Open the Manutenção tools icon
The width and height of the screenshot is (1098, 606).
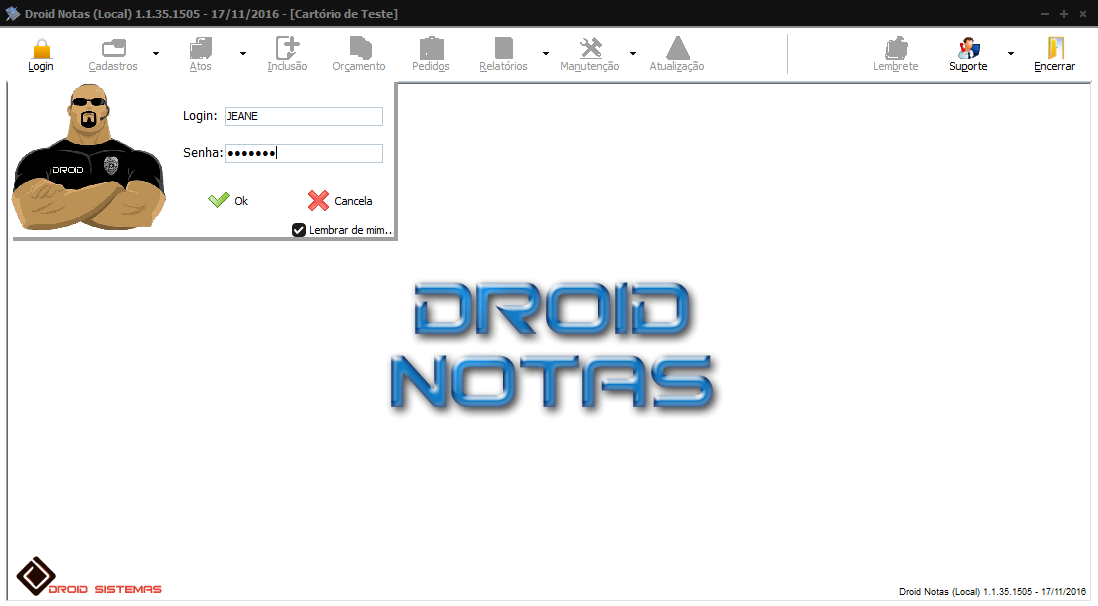(590, 48)
